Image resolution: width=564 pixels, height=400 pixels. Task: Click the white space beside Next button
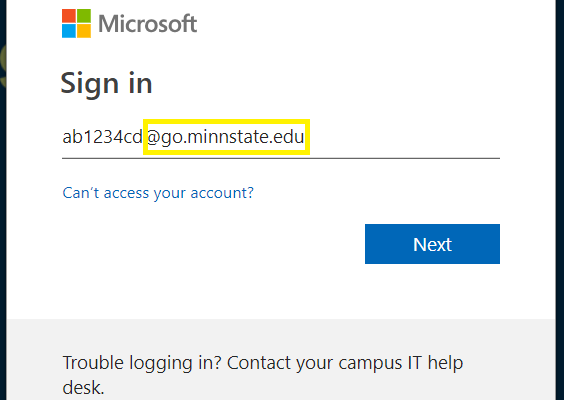pos(212,244)
